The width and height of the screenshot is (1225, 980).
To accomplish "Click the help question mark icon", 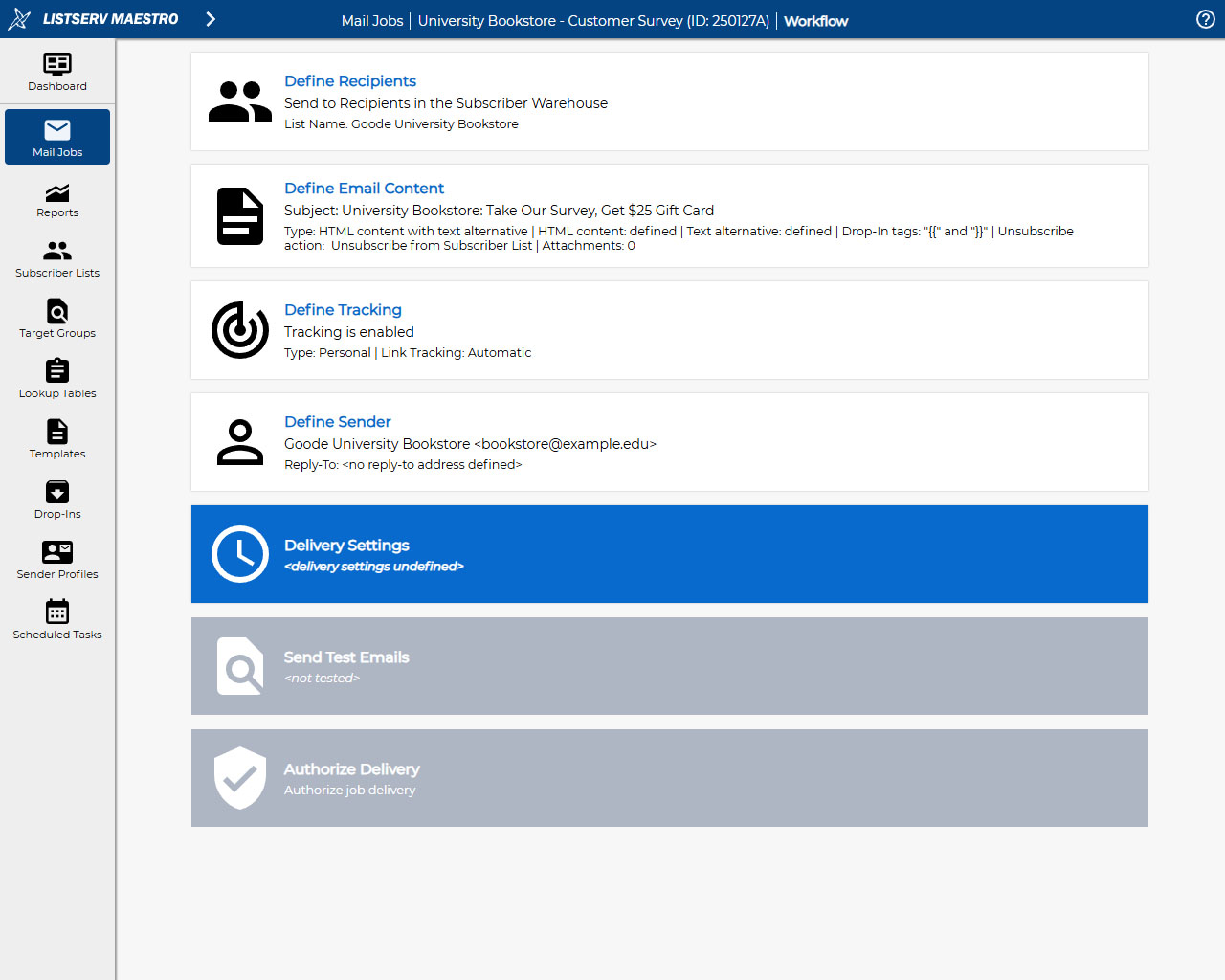I will tap(1206, 19).
